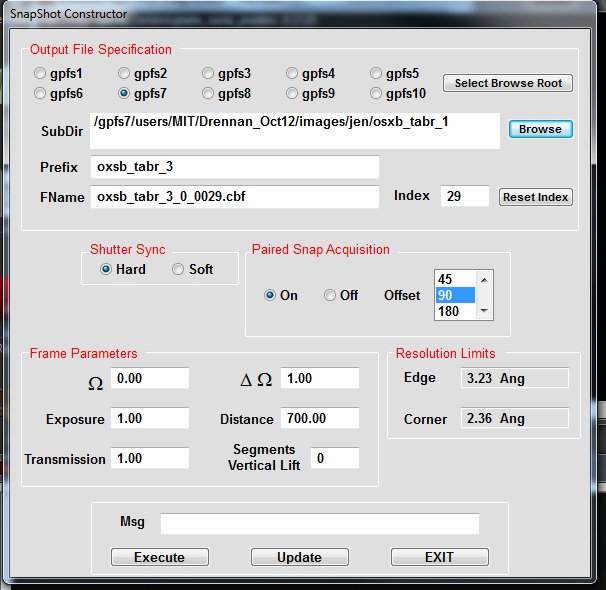Switch shutter sync to Soft
This screenshot has width=606, height=590.
point(178,269)
